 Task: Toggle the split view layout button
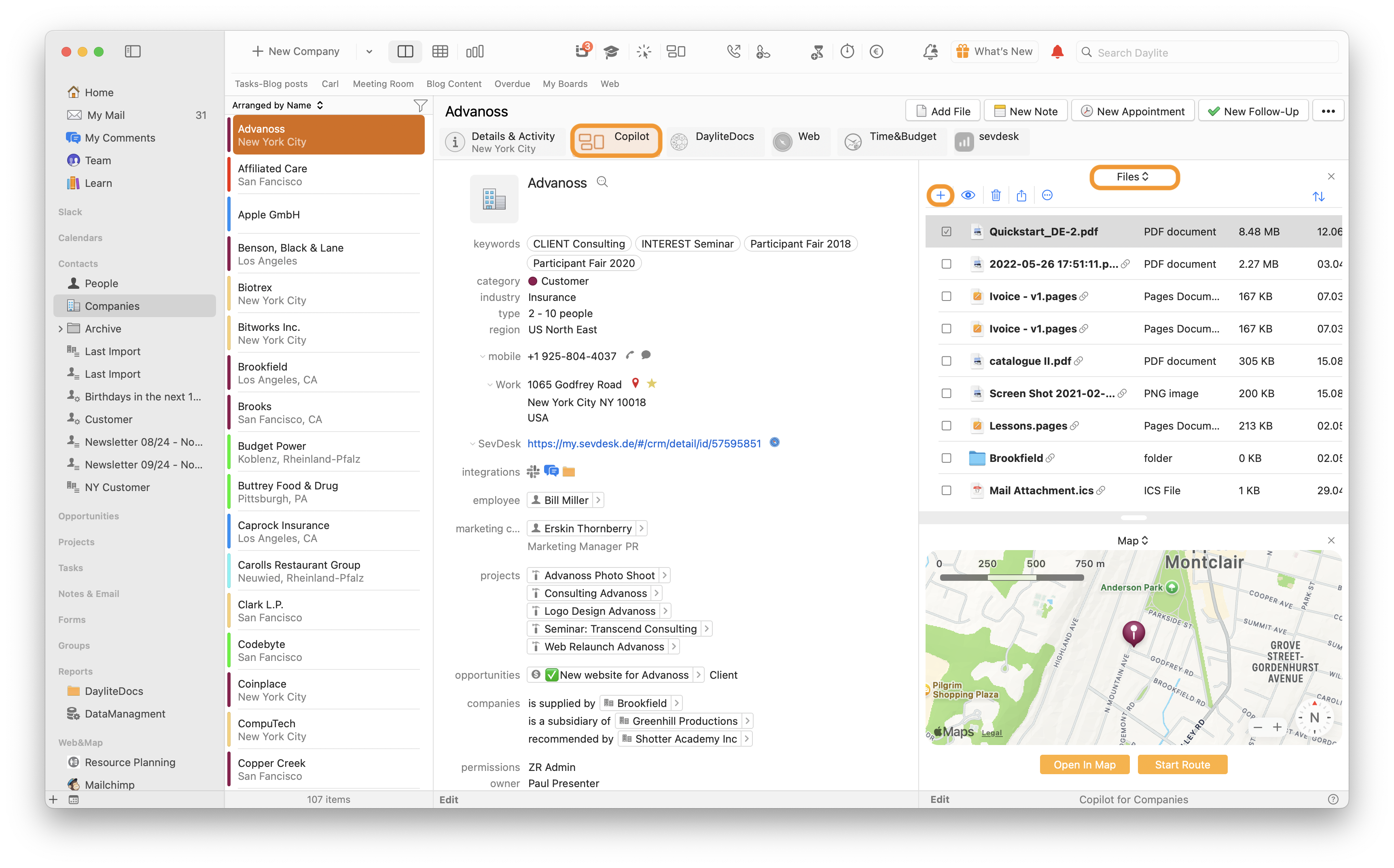click(x=405, y=52)
